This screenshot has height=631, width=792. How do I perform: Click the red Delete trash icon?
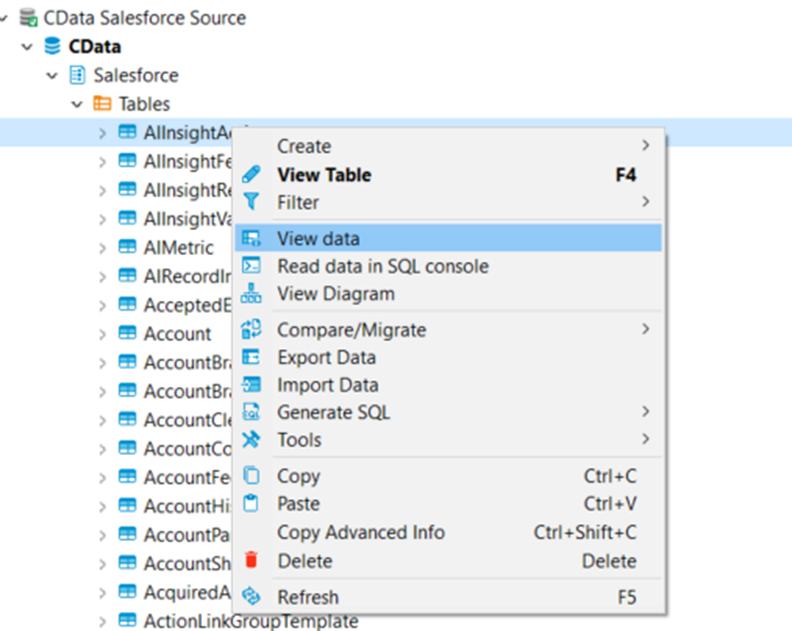pyautogui.click(x=252, y=561)
